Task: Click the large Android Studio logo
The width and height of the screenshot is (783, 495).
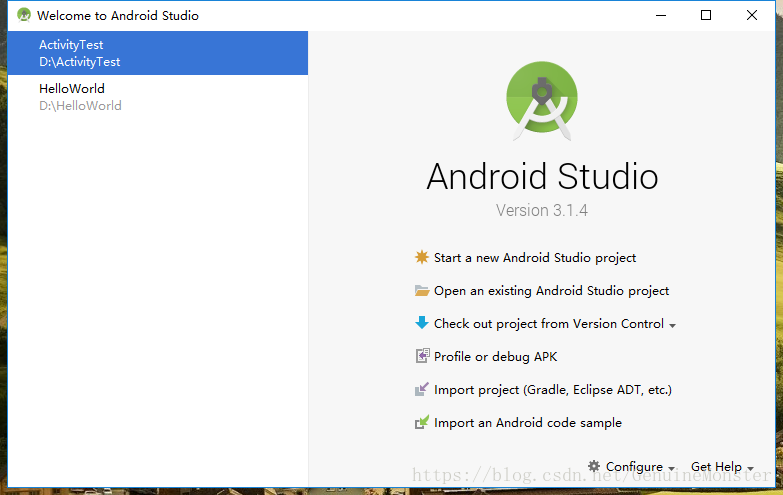Action: tap(542, 100)
